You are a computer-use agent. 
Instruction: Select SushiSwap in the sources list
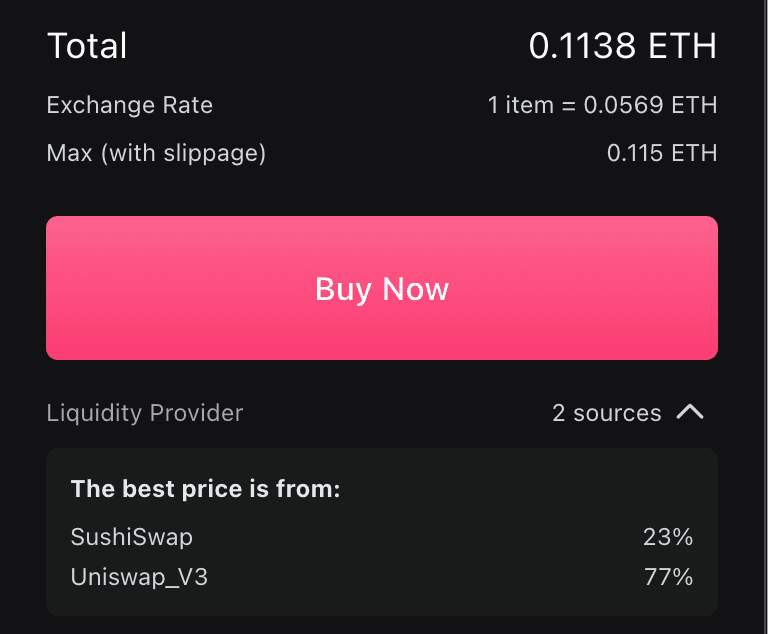tap(132, 537)
